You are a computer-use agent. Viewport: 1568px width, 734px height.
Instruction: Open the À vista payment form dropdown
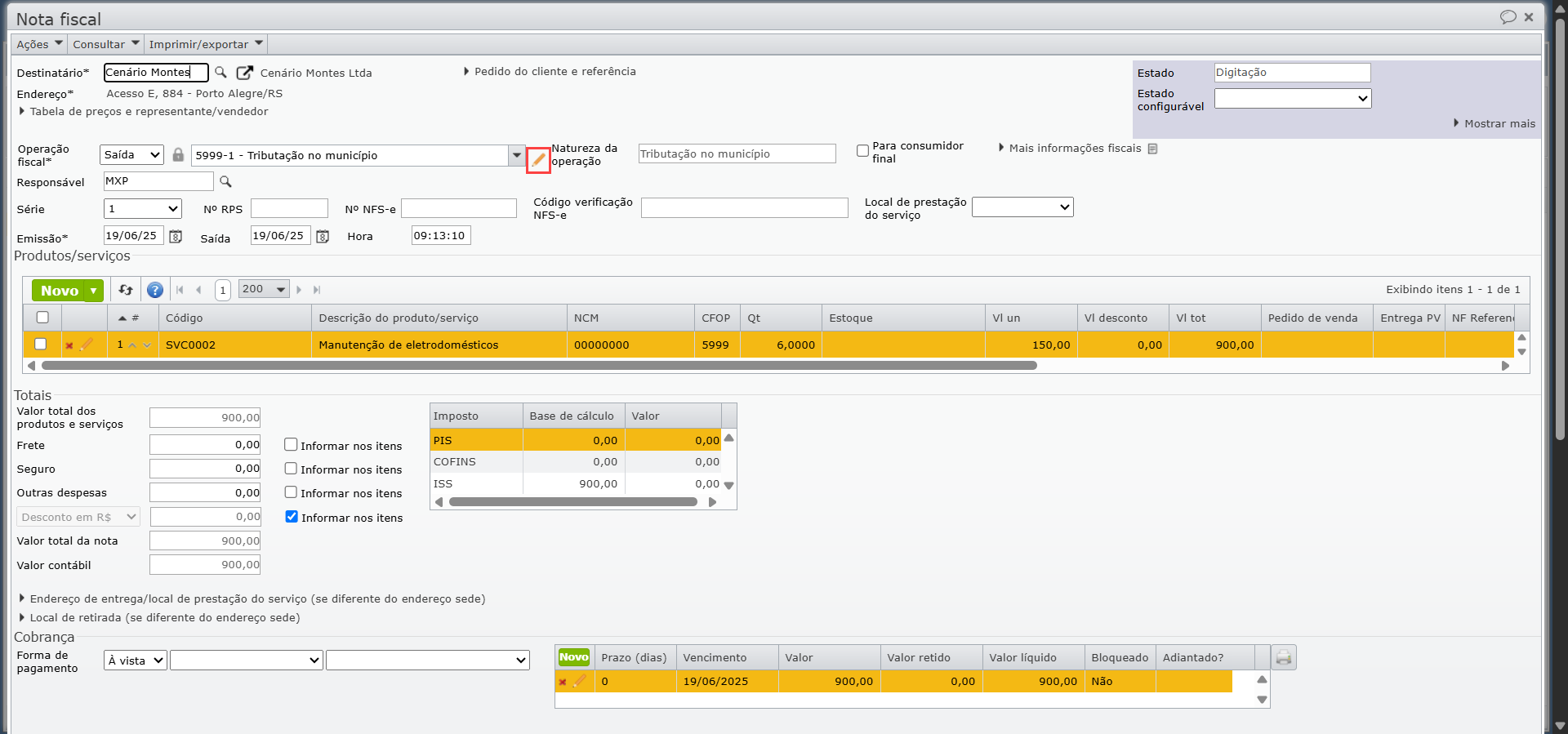pyautogui.click(x=136, y=661)
